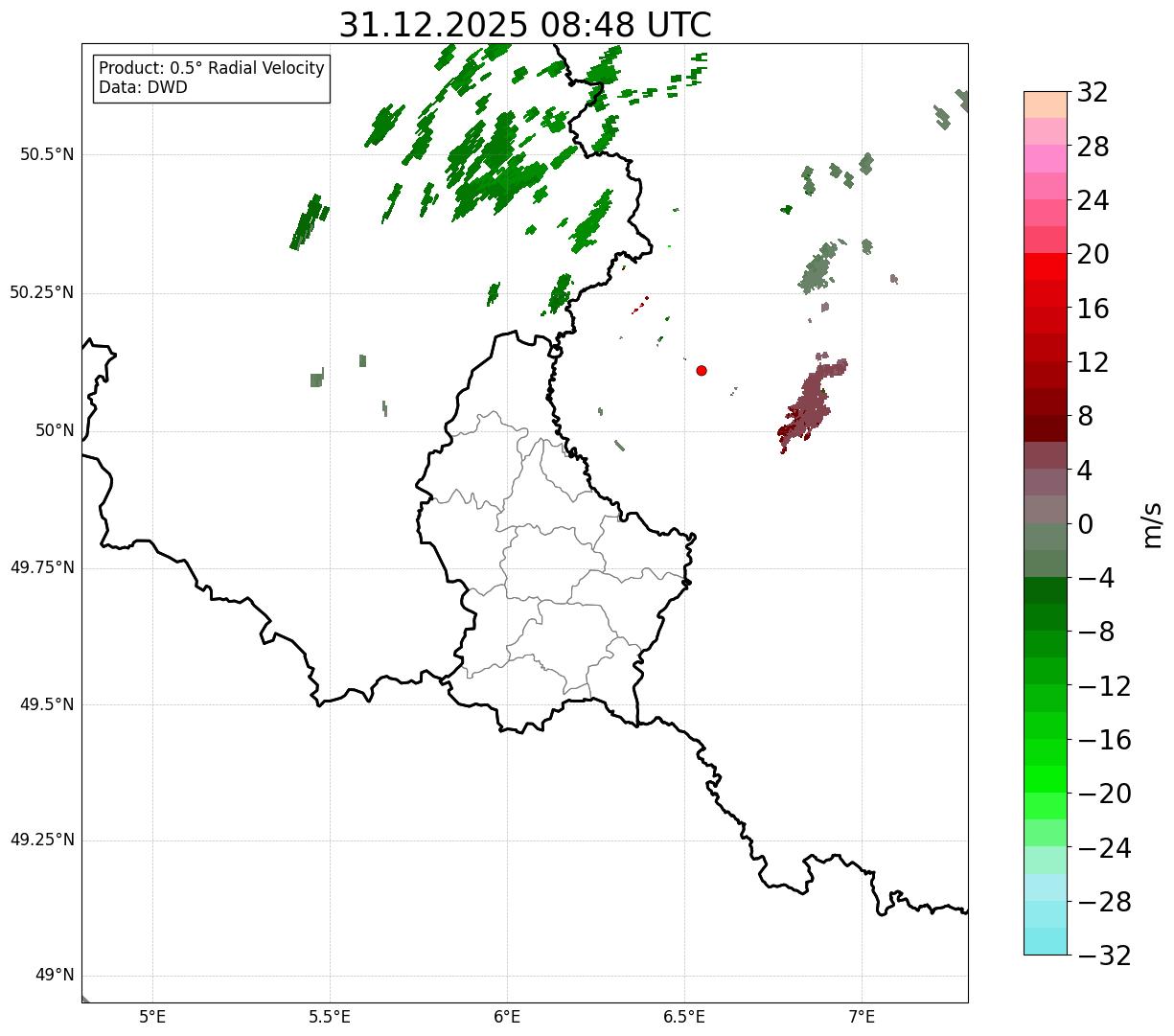The image size is (1174, 1036).
Task: Click the −8 colorbar tick label
Action: click(1095, 633)
